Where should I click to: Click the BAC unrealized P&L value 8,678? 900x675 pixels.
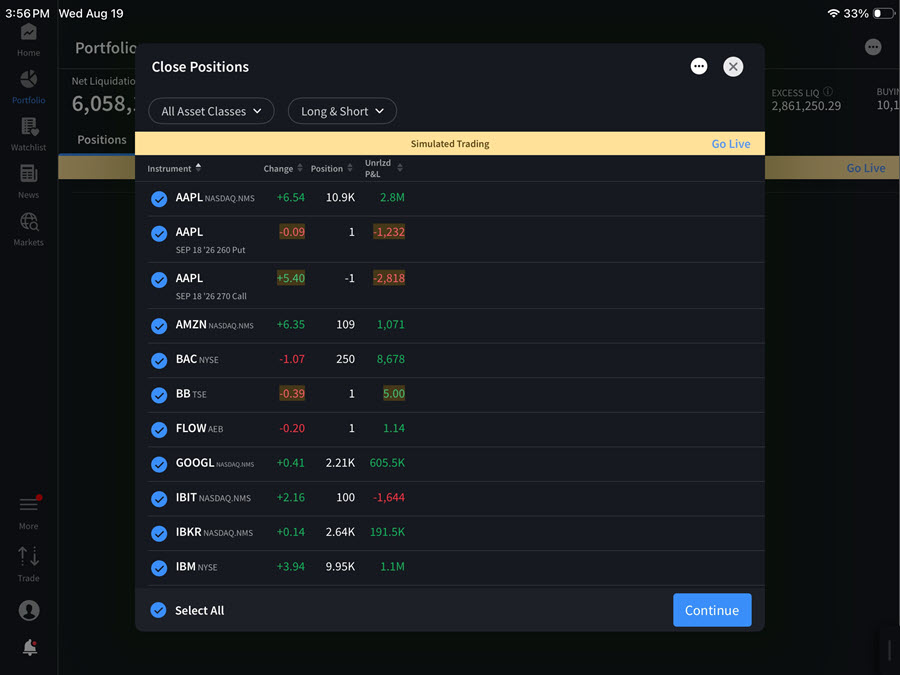[x=390, y=359]
